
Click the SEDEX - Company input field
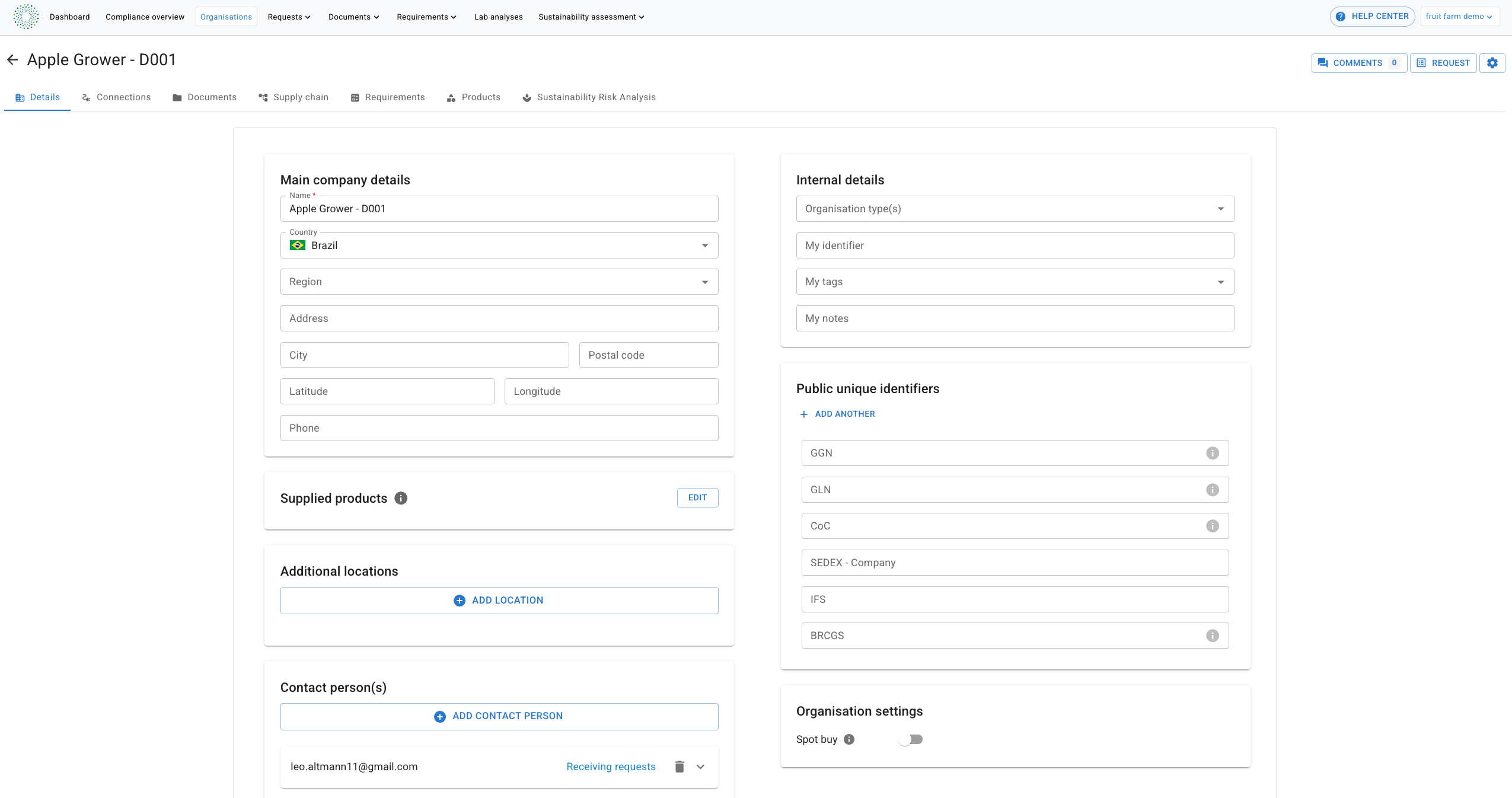point(1015,563)
